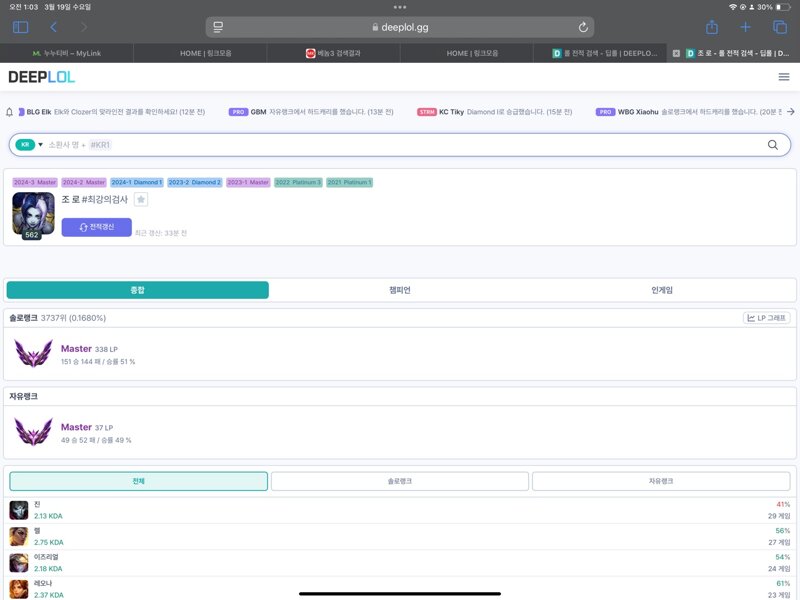The height and width of the screenshot is (600, 800).
Task: Open the Safari share sheet icon
Action: coord(712,27)
